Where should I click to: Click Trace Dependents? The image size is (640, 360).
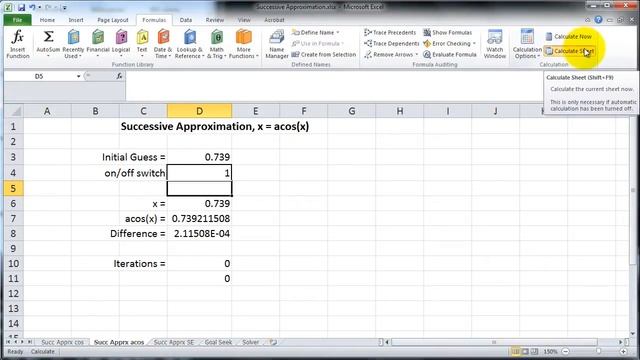tap(392, 43)
